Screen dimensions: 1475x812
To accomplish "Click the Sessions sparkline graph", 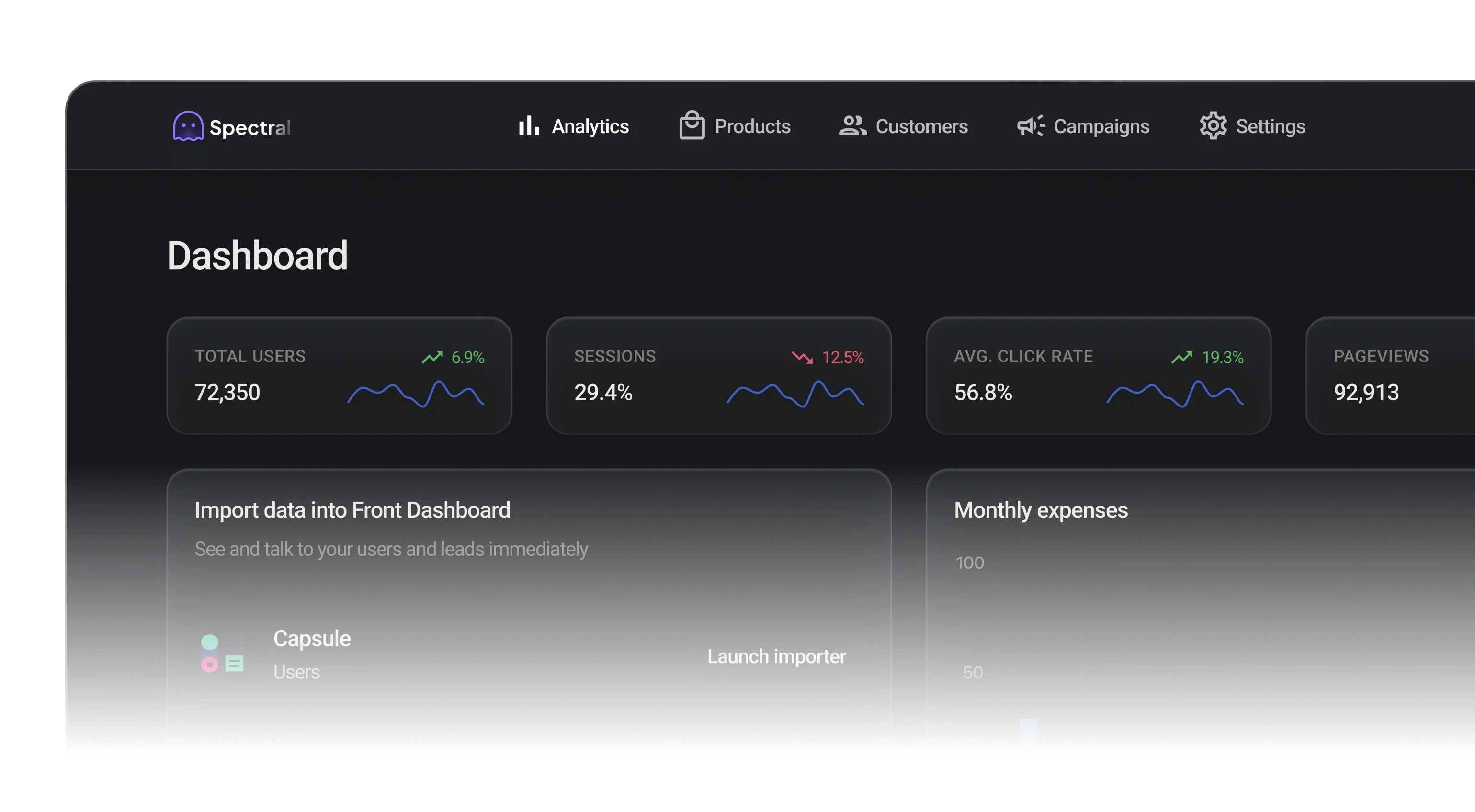I will pos(795,394).
